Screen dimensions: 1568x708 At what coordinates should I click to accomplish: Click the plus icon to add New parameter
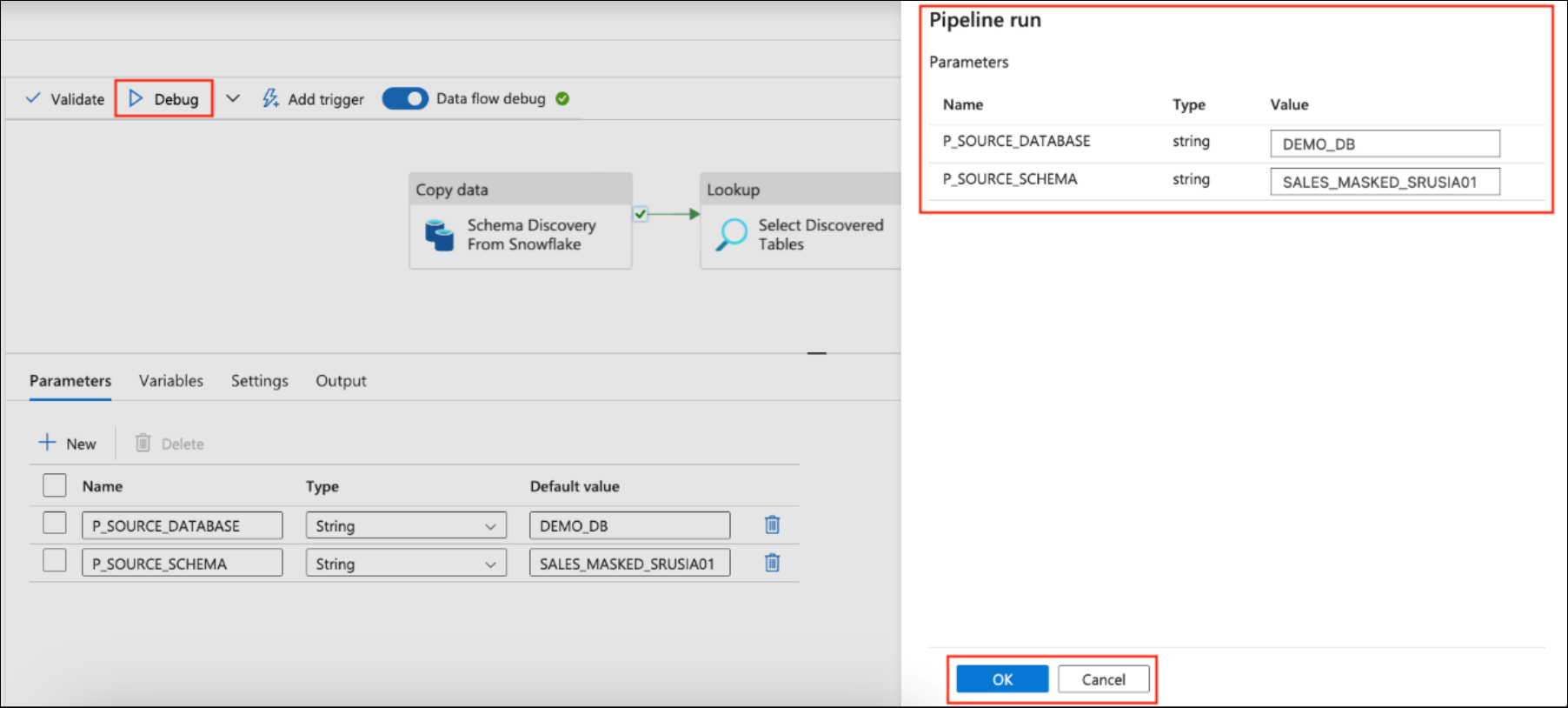tap(47, 443)
